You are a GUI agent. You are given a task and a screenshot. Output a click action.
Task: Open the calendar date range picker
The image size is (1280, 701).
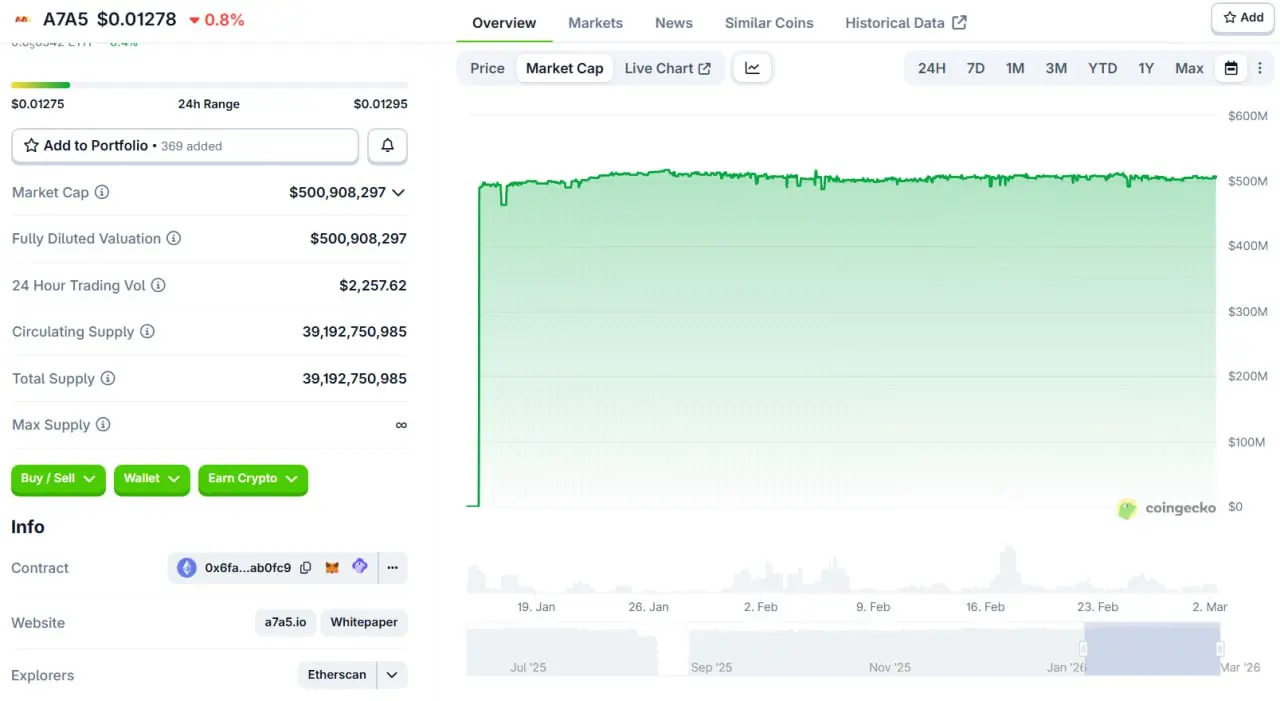pos(1231,68)
